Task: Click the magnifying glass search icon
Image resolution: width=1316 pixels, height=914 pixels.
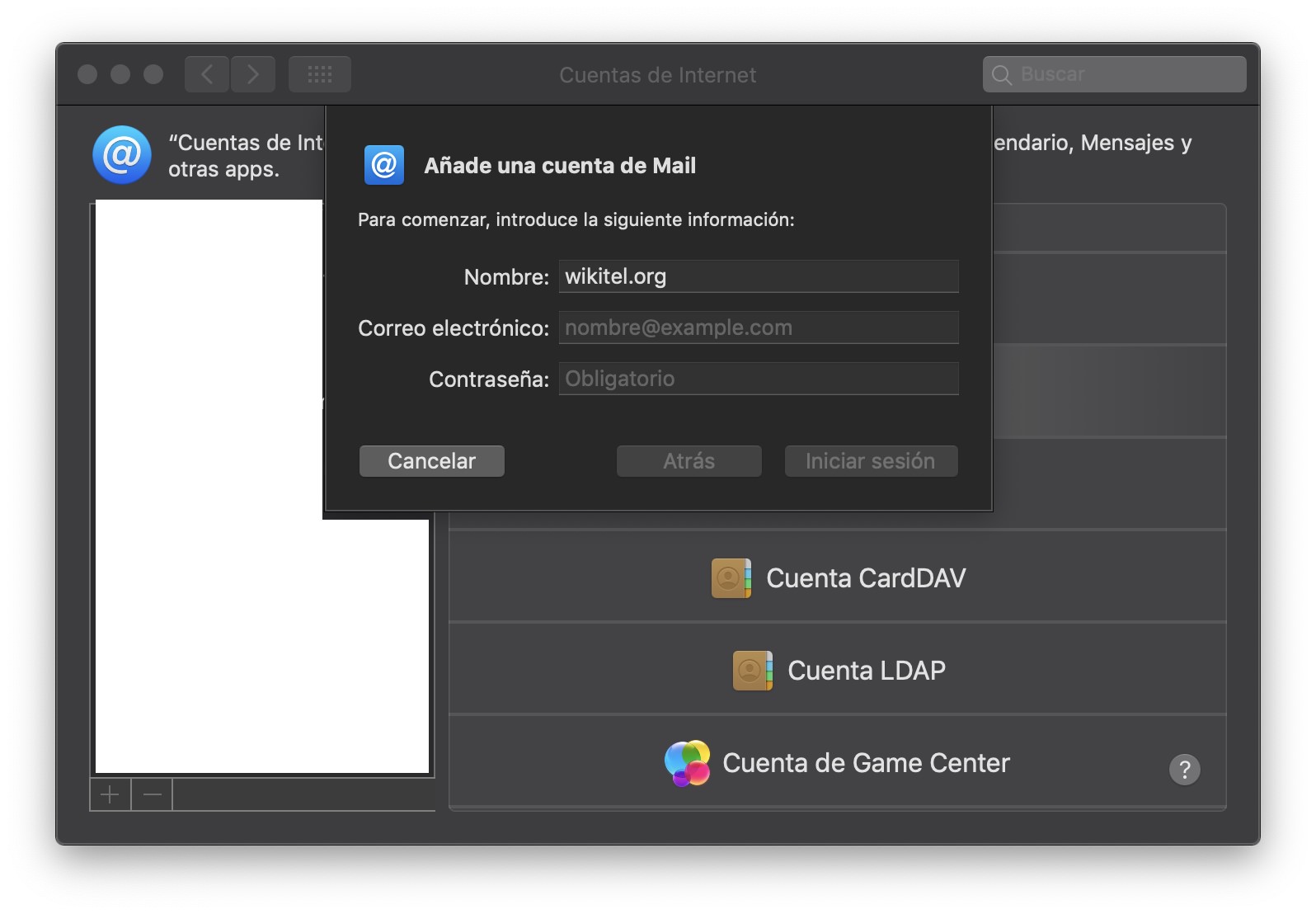Action: (1002, 75)
